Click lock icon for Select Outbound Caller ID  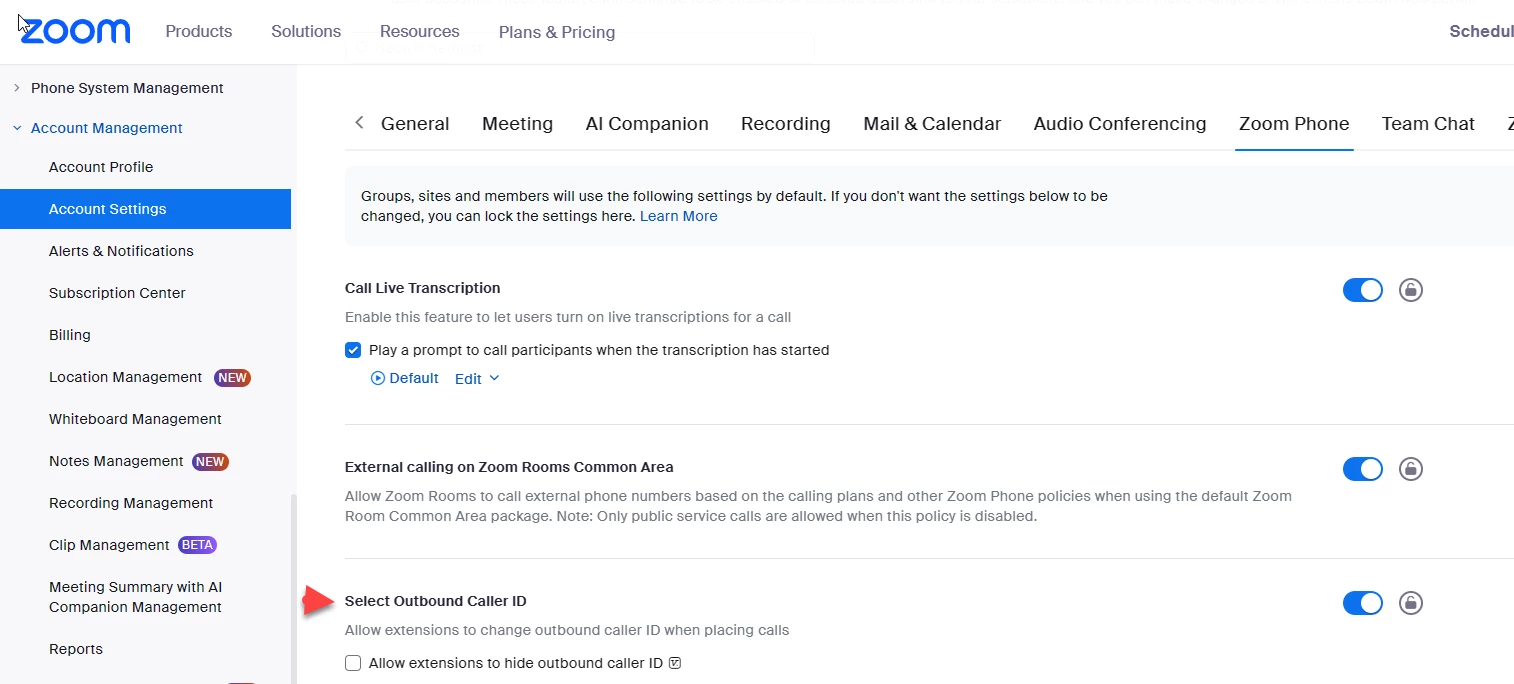(x=1410, y=603)
